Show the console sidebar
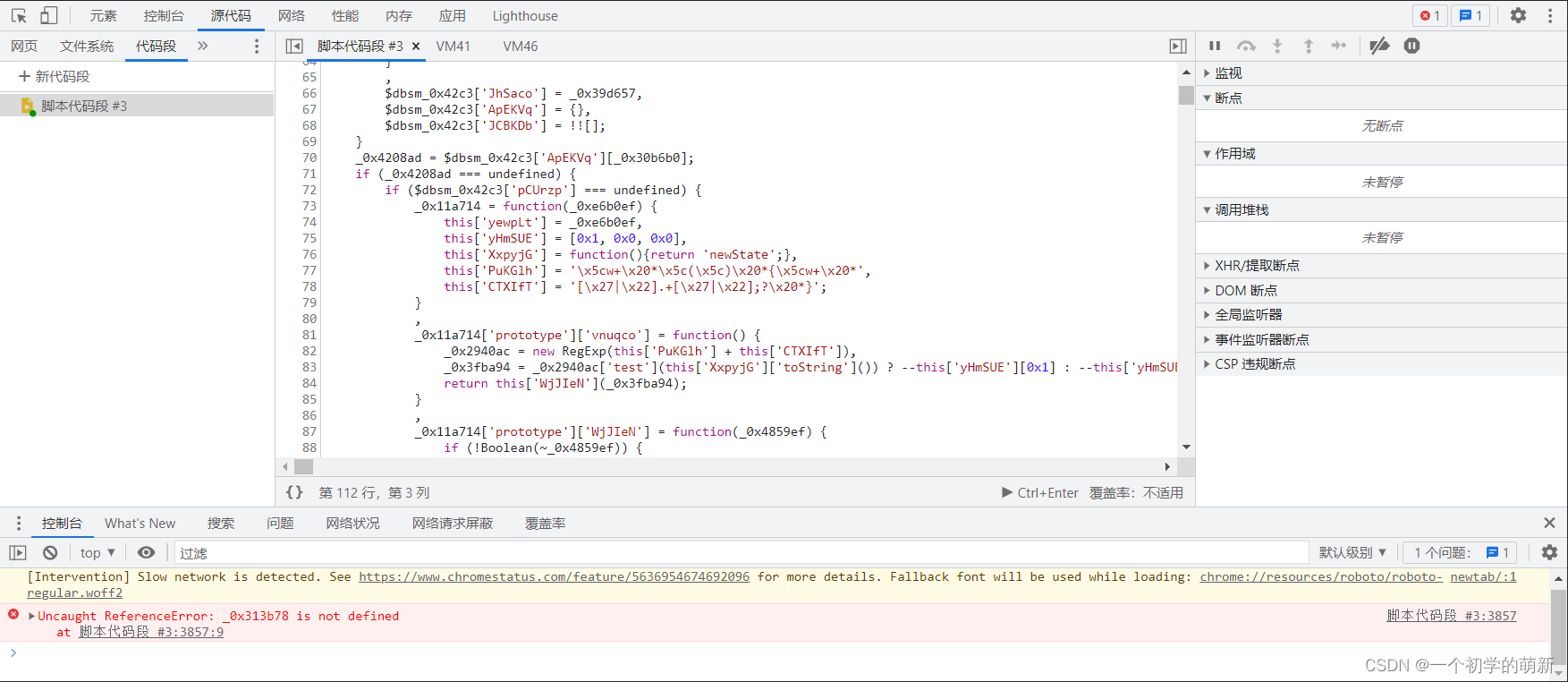This screenshot has width=1568, height=682. tap(18, 552)
